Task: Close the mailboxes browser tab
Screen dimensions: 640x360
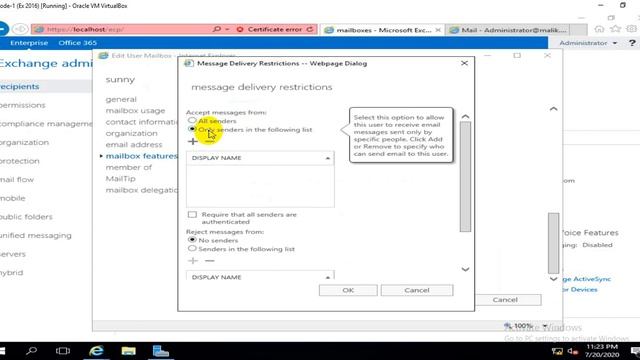Action: click(x=438, y=30)
